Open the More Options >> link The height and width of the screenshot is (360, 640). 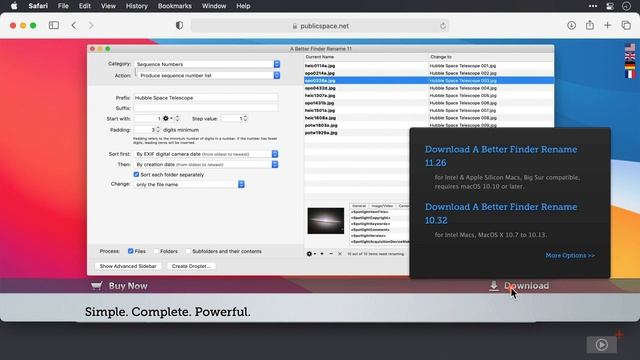570,256
